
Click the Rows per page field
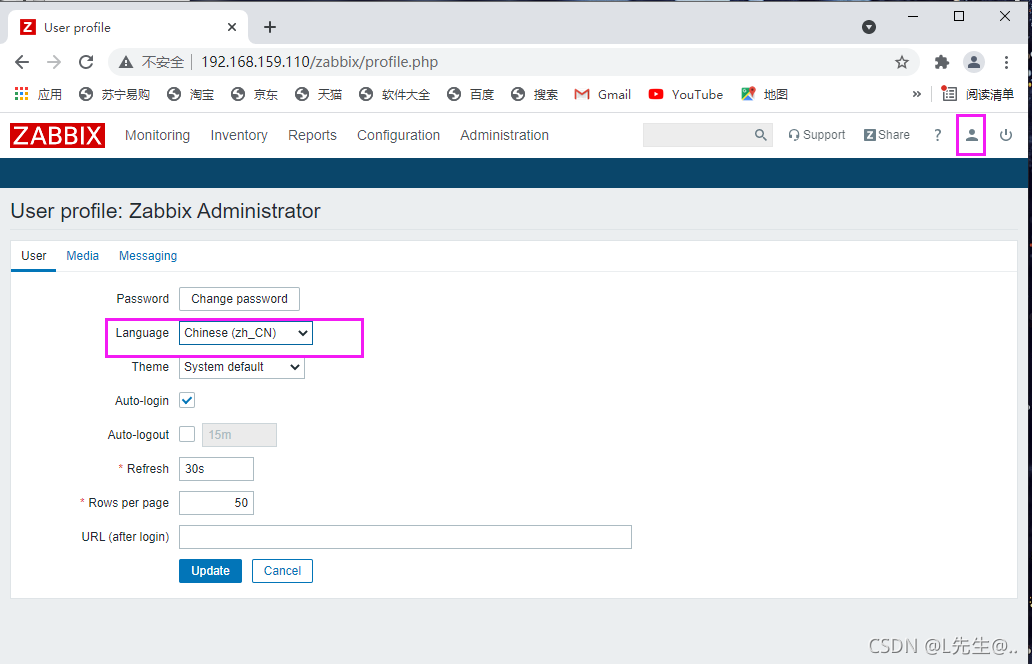216,503
